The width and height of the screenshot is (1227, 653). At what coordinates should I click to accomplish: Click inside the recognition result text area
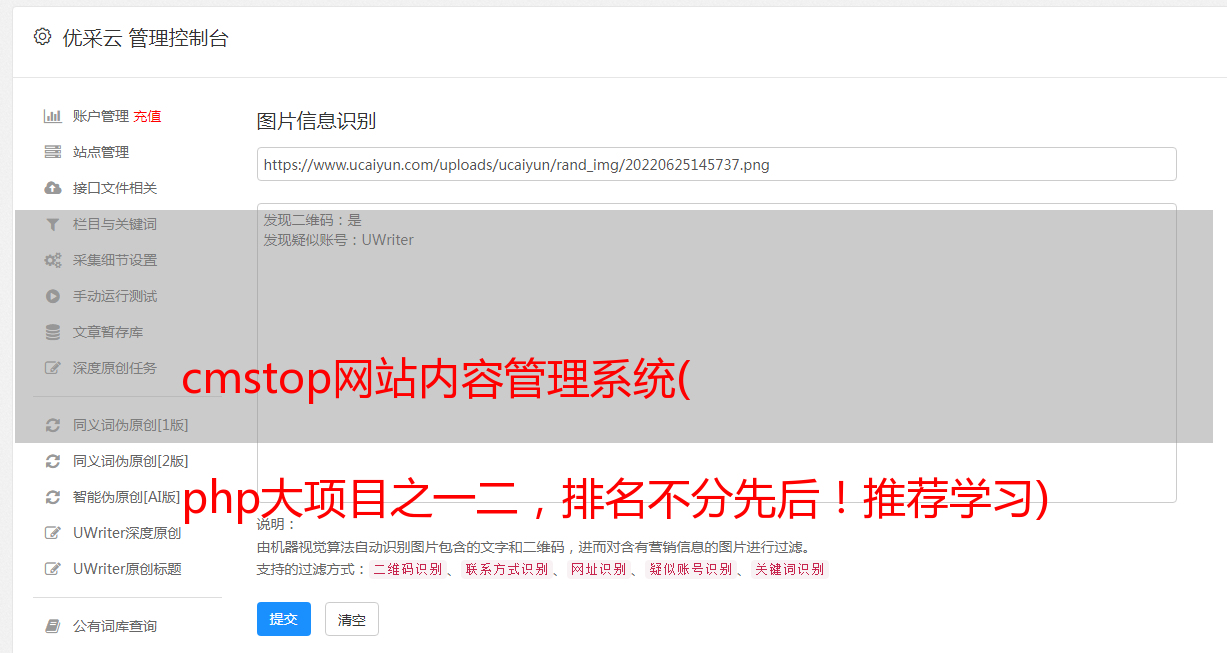coord(716,353)
